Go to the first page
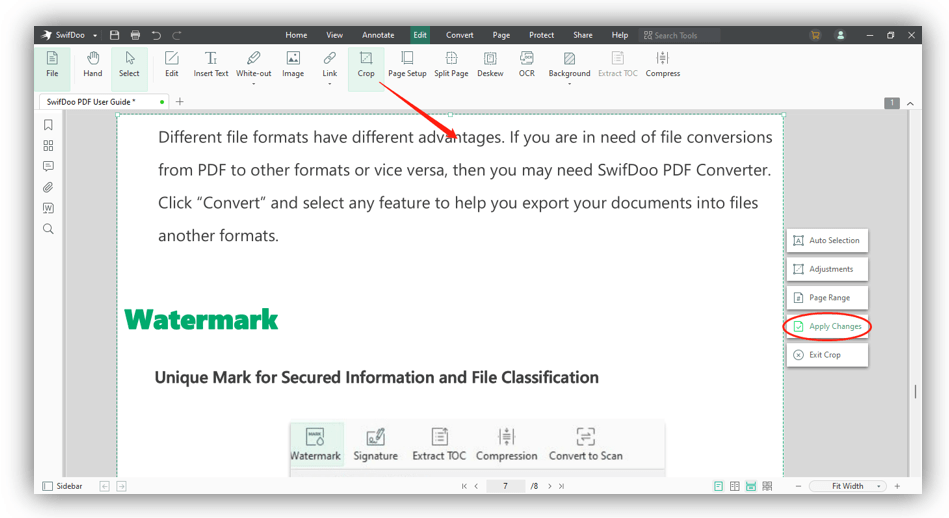This screenshot has height=518, width=949. coord(464,486)
